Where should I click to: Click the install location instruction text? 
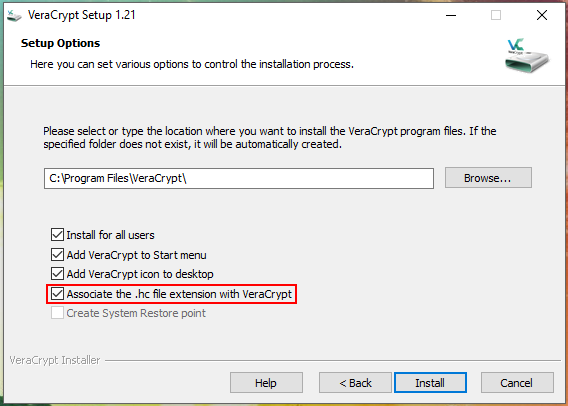tap(270, 138)
